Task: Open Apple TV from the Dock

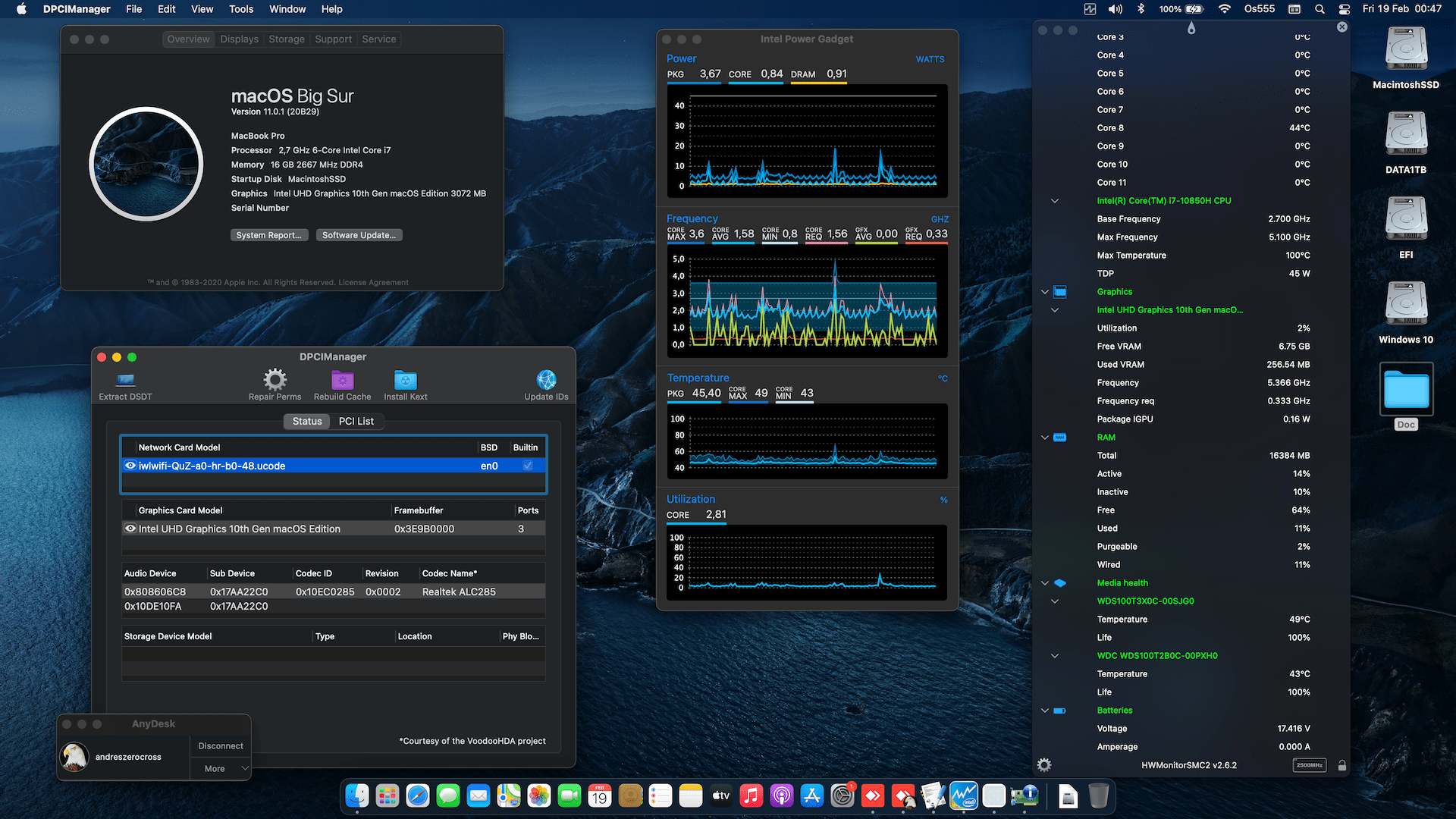Action: coord(721,795)
